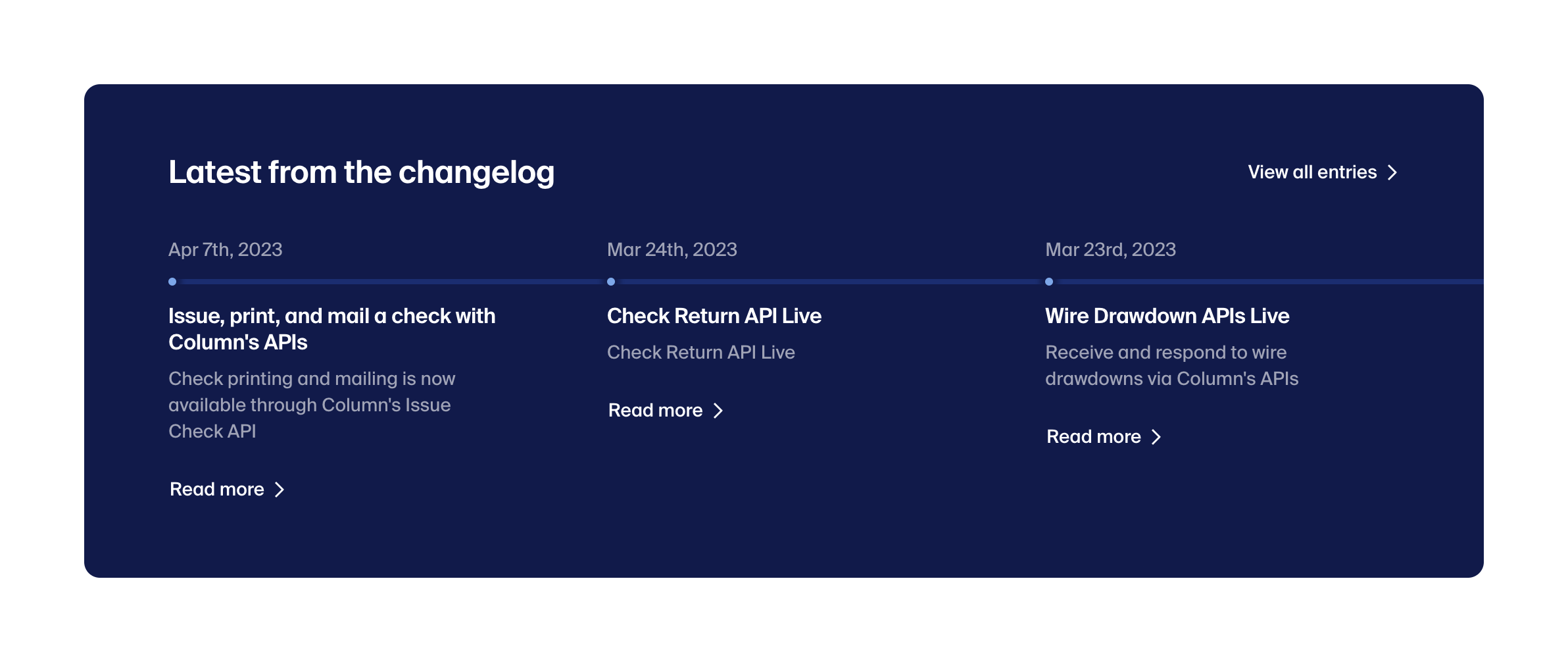Open the Check Return API Live headline
Screen dimensions: 1568x662
714,316
